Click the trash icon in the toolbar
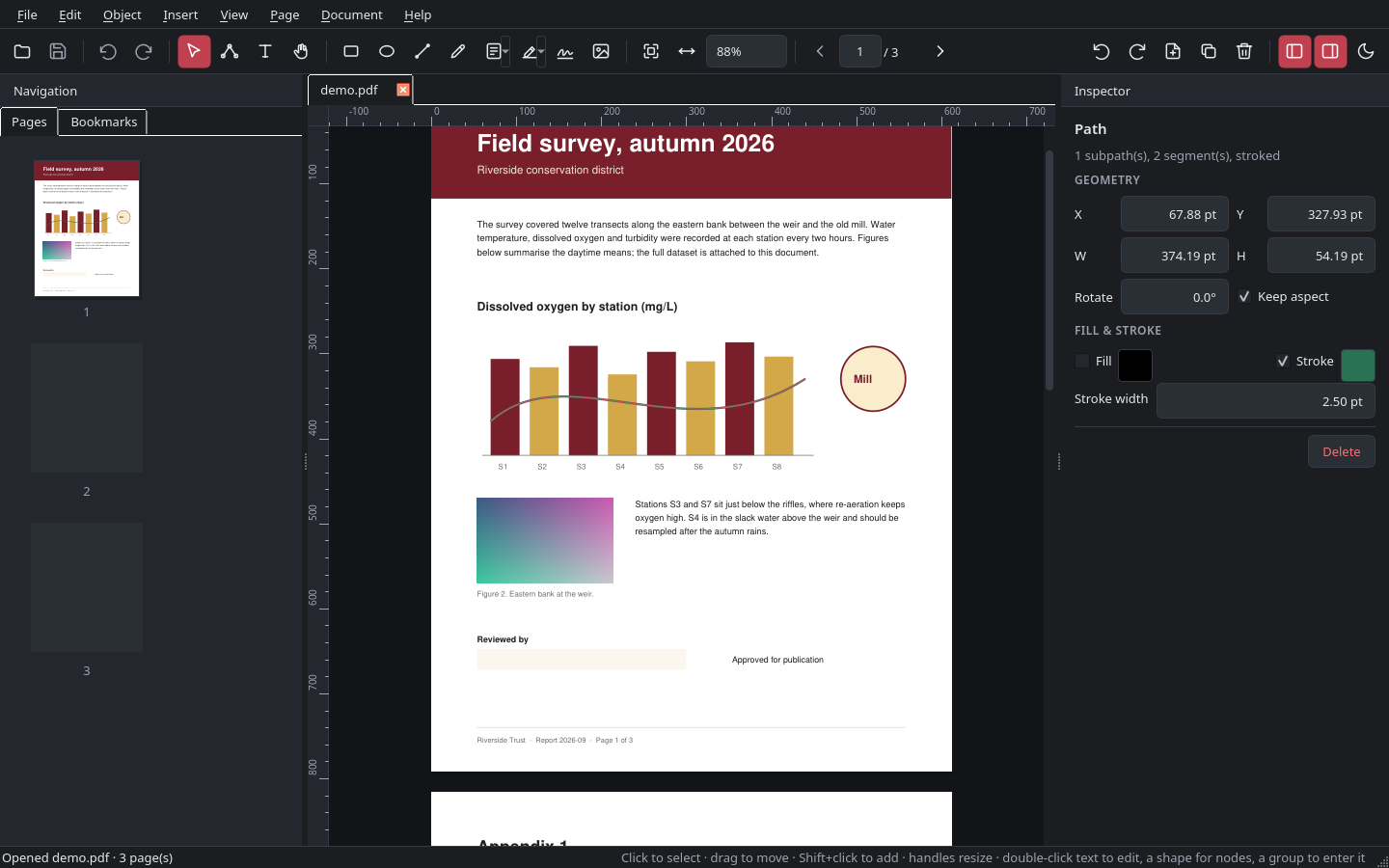 (x=1244, y=51)
